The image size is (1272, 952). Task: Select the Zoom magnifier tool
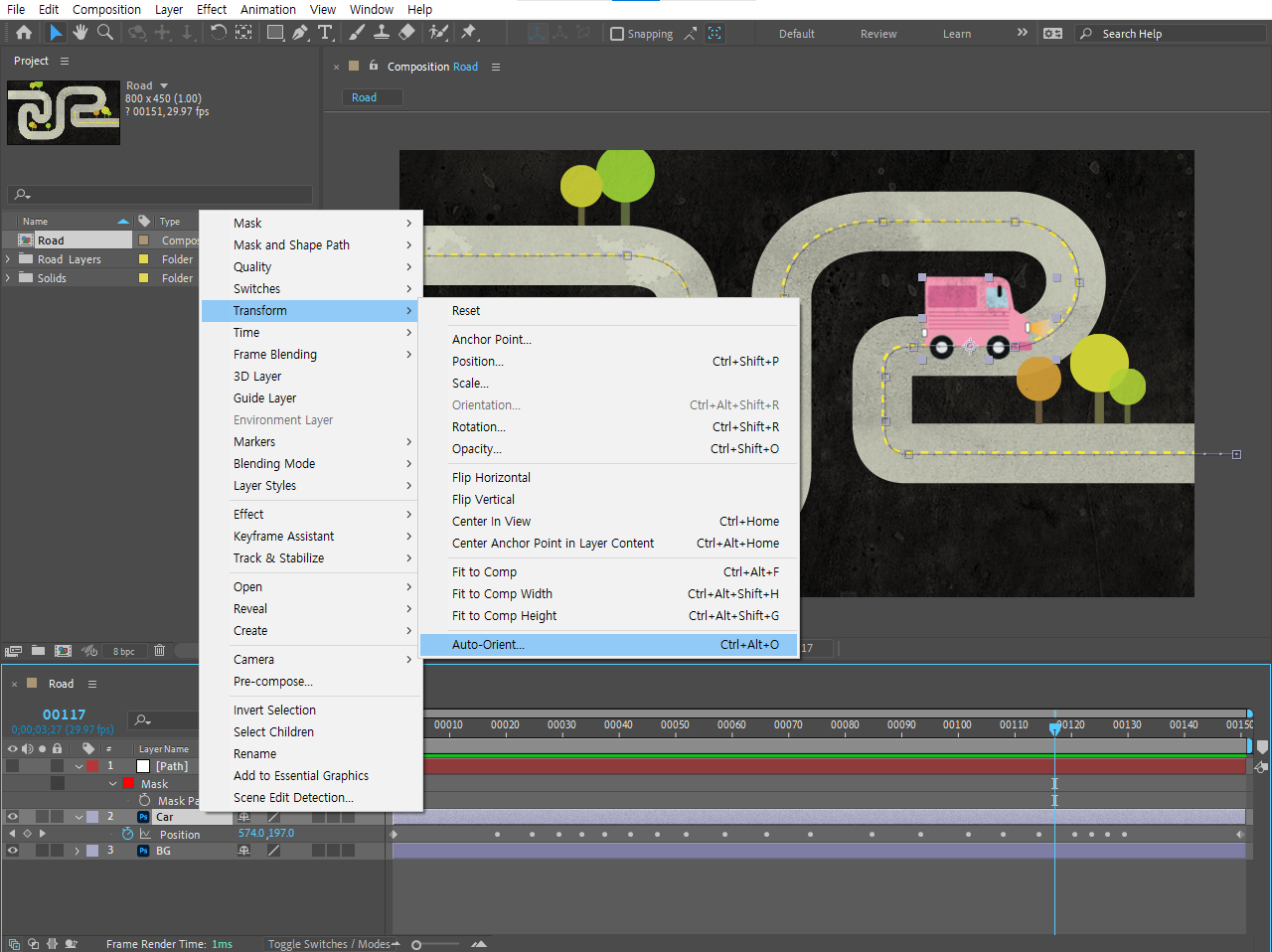(104, 33)
